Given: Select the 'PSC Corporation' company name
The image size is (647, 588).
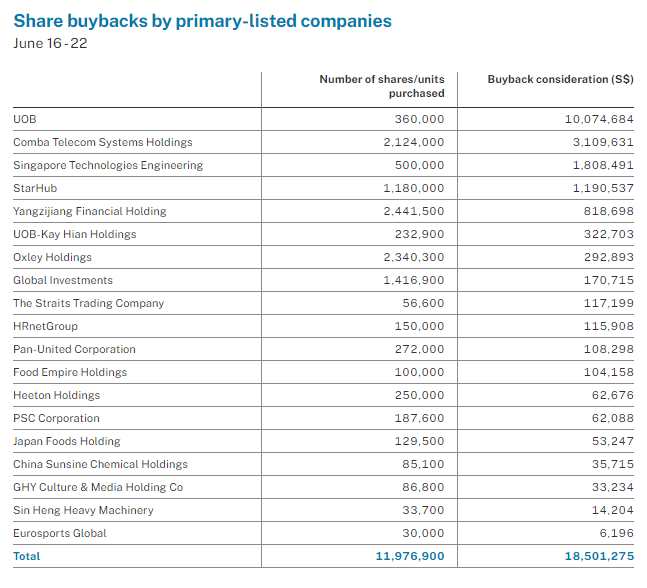Looking at the screenshot, I should coord(56,418).
